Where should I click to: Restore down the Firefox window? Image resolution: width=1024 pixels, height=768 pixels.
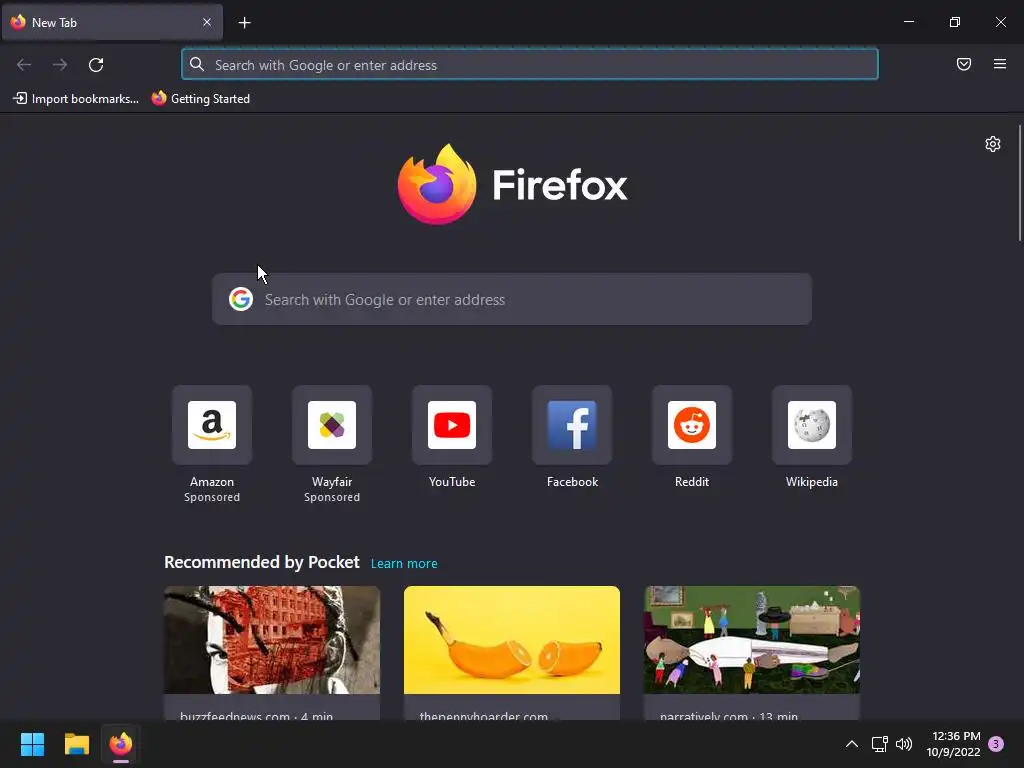[x=955, y=22]
